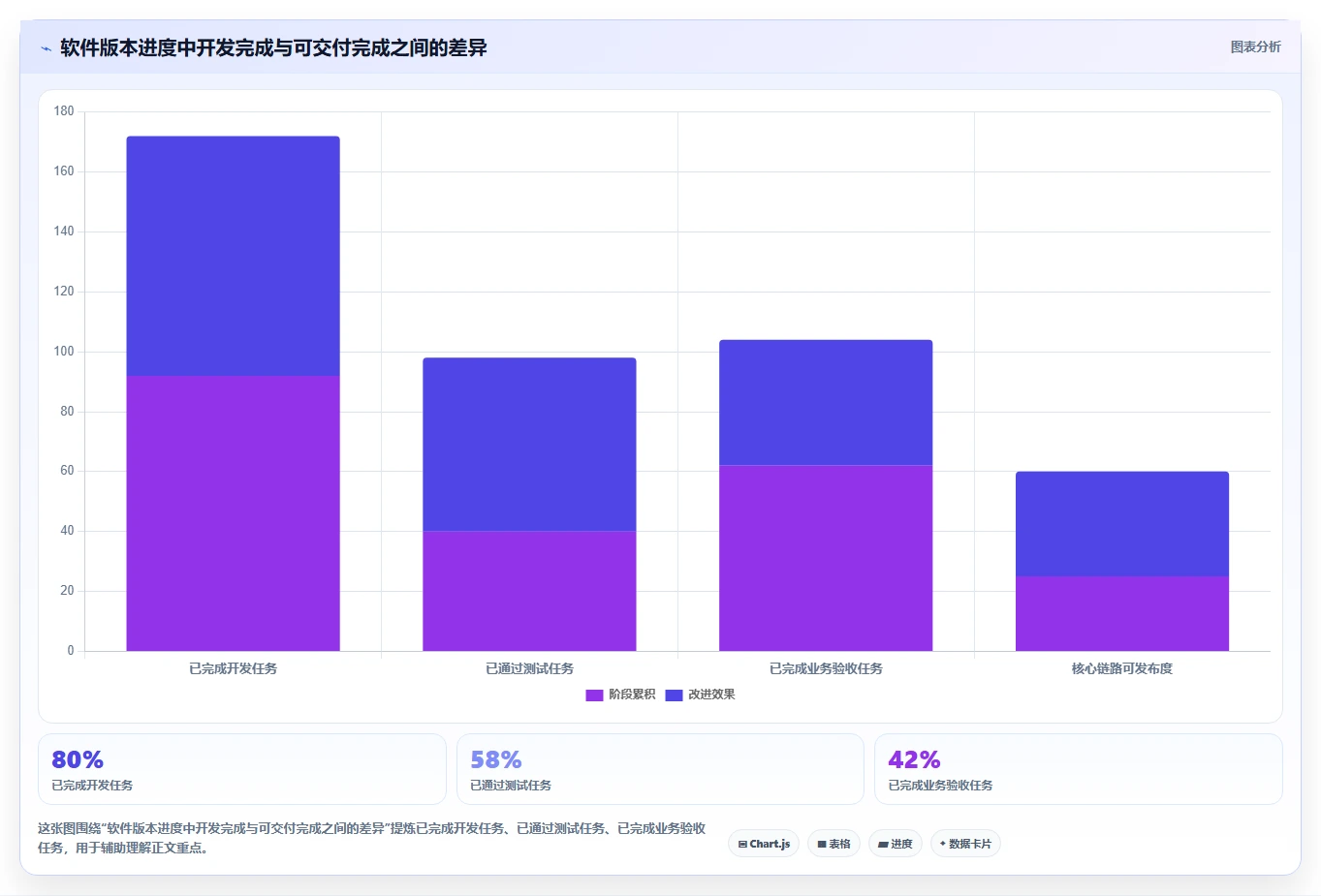Toggle the 阶段累积 legend swatch

(594, 695)
